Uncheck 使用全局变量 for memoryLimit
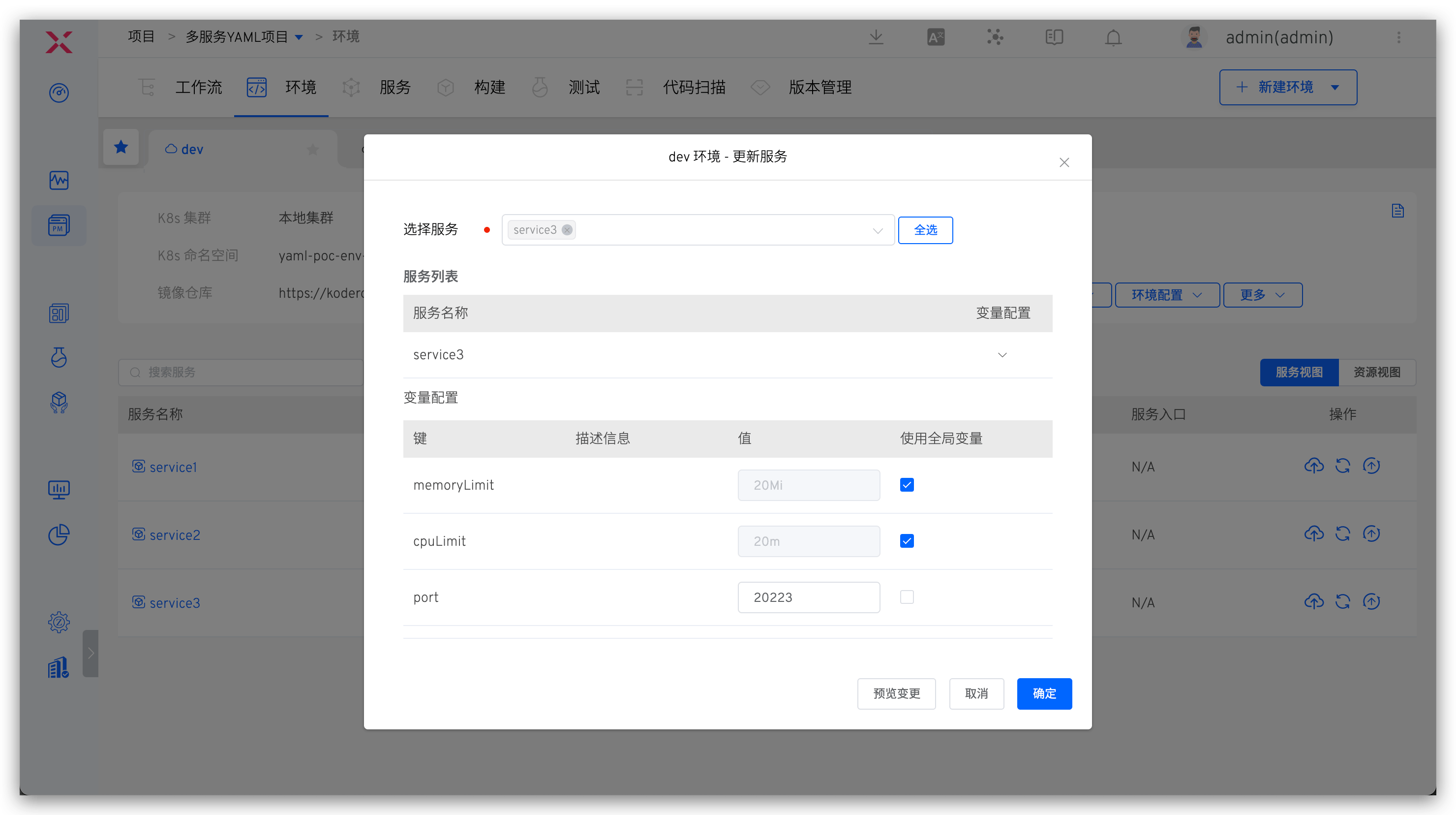 [907, 485]
